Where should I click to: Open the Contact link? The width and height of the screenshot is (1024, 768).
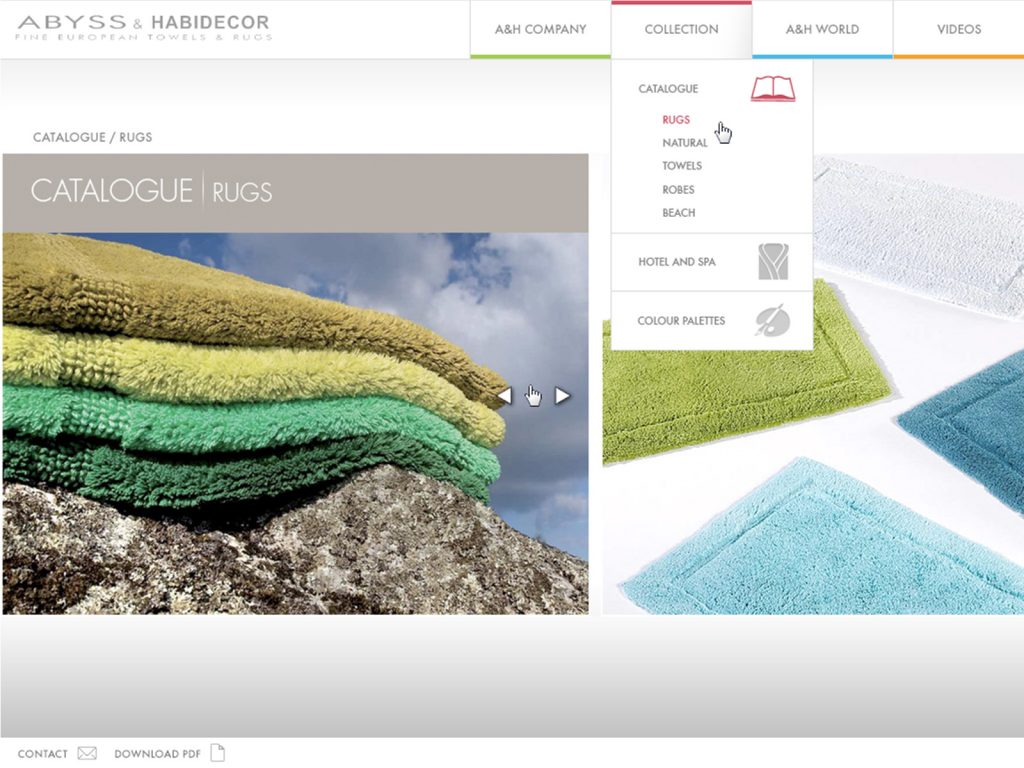42,754
